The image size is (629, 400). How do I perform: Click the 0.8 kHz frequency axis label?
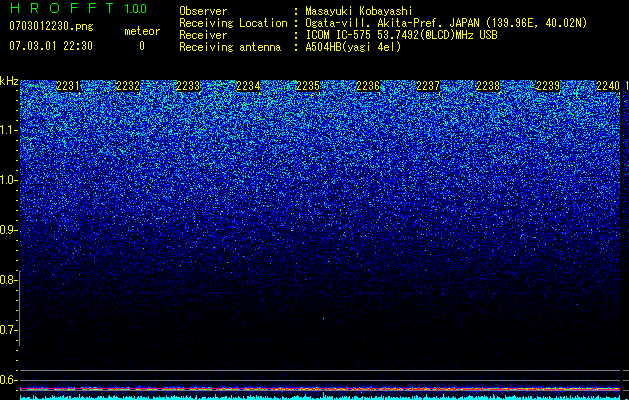[8, 280]
